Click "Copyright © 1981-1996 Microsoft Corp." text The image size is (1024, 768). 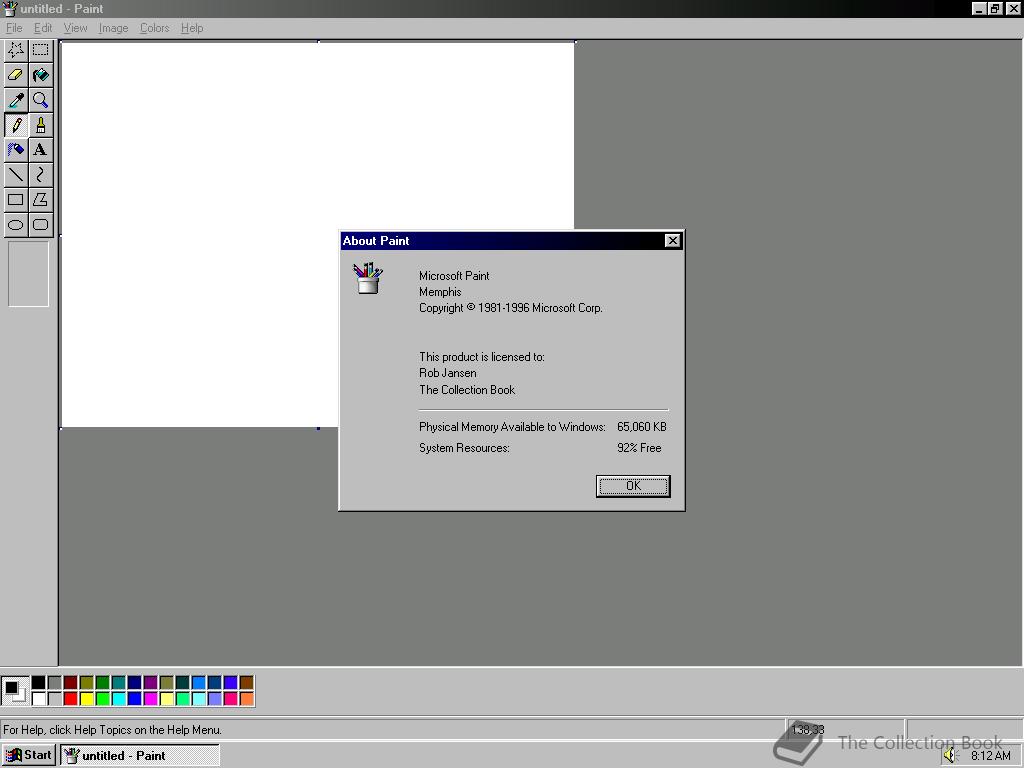[511, 308]
